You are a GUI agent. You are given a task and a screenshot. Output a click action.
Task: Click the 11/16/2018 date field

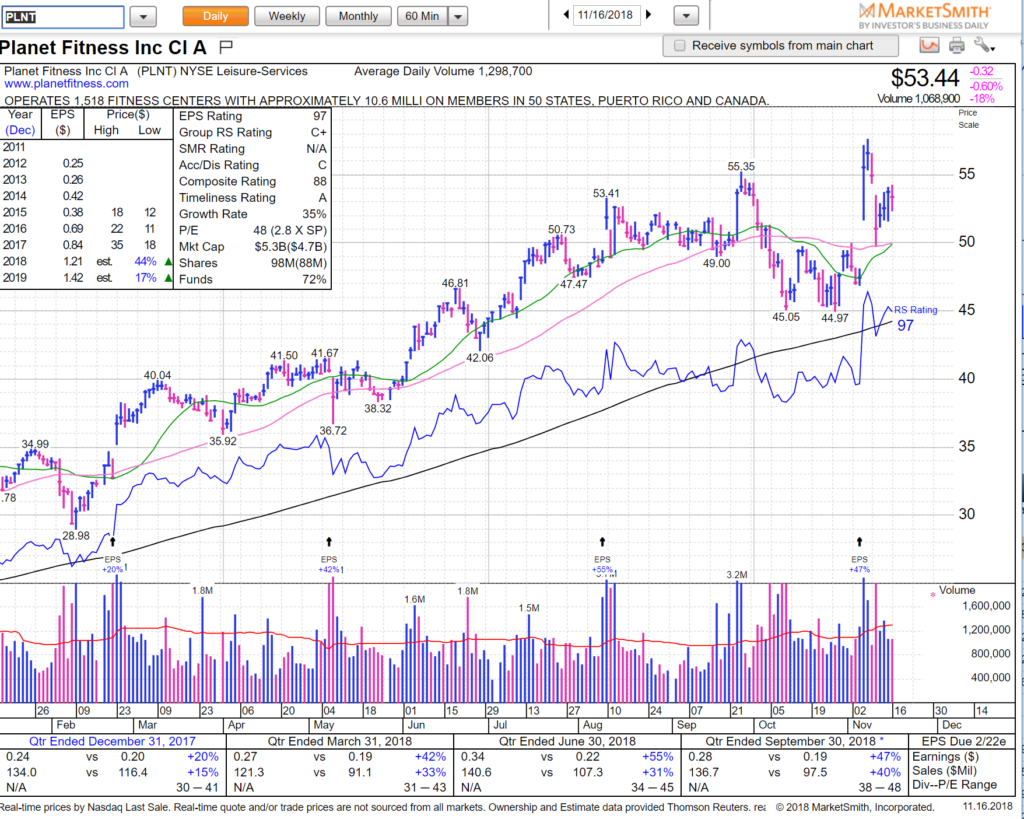point(606,14)
